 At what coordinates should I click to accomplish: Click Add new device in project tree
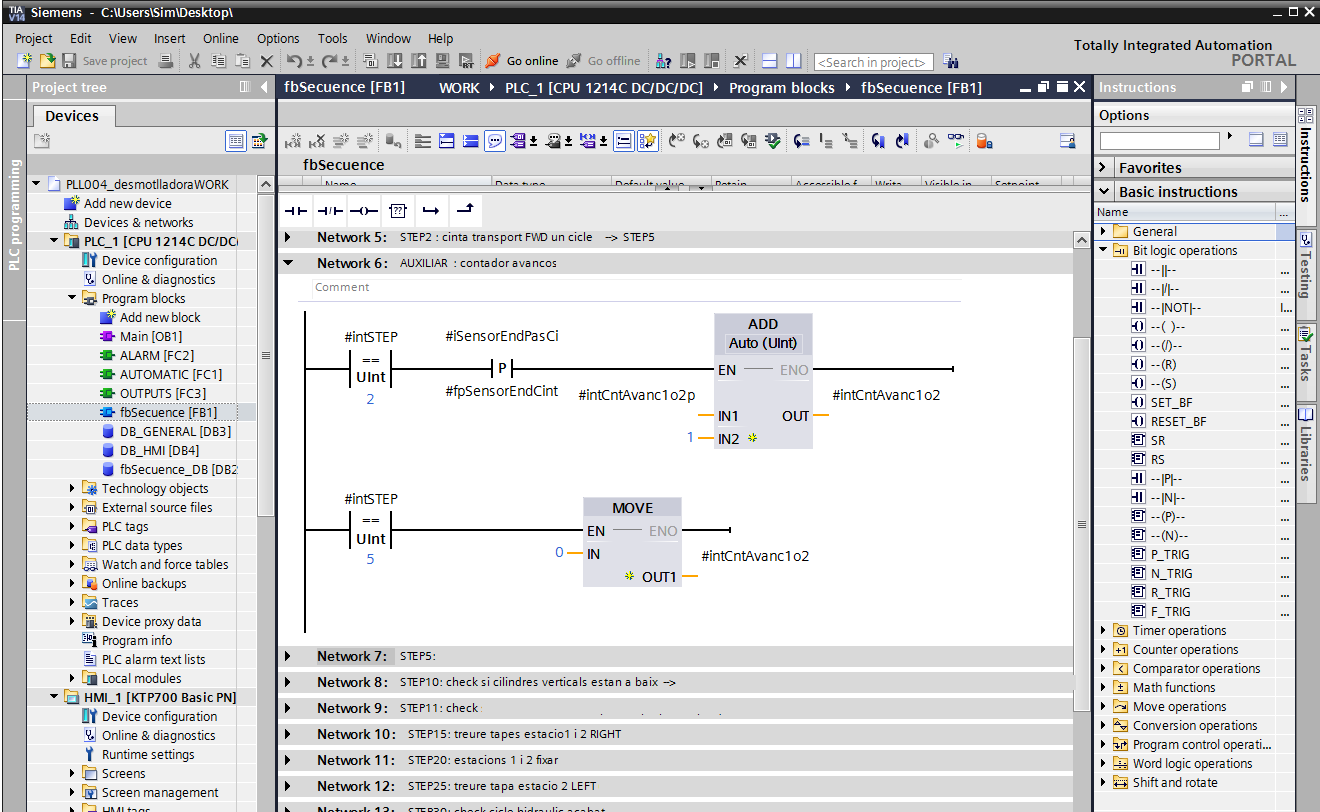[127, 203]
